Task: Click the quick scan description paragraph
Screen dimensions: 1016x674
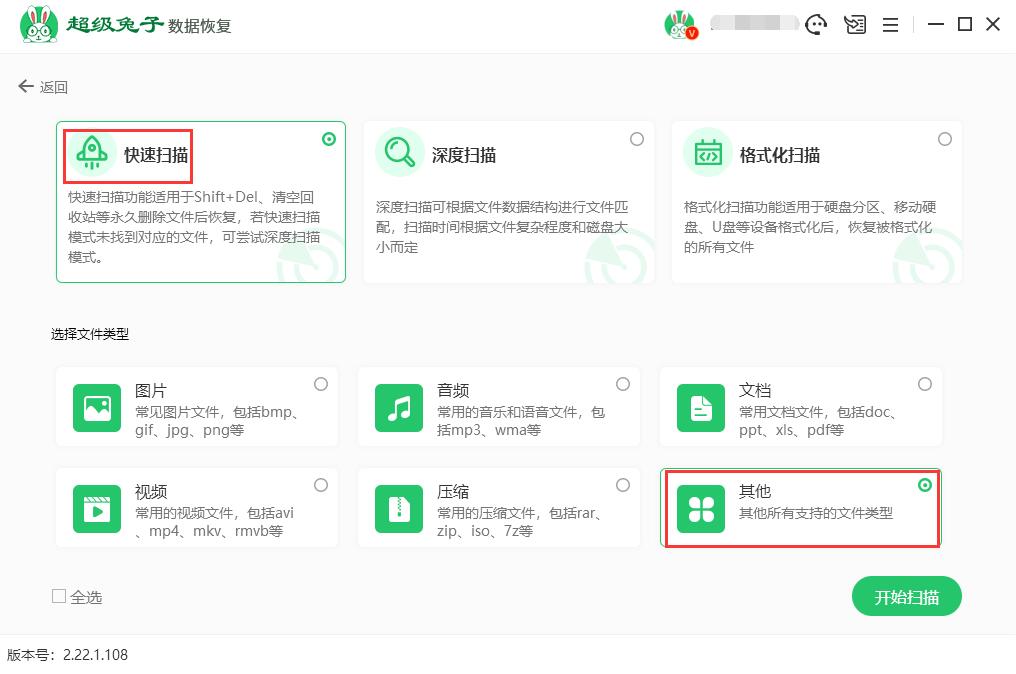Action: 194,227
